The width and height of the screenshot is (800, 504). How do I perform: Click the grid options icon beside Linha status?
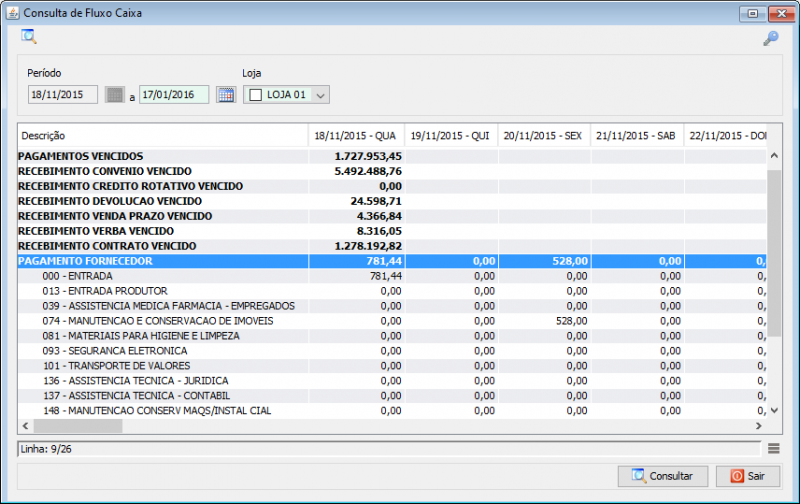pos(773,448)
